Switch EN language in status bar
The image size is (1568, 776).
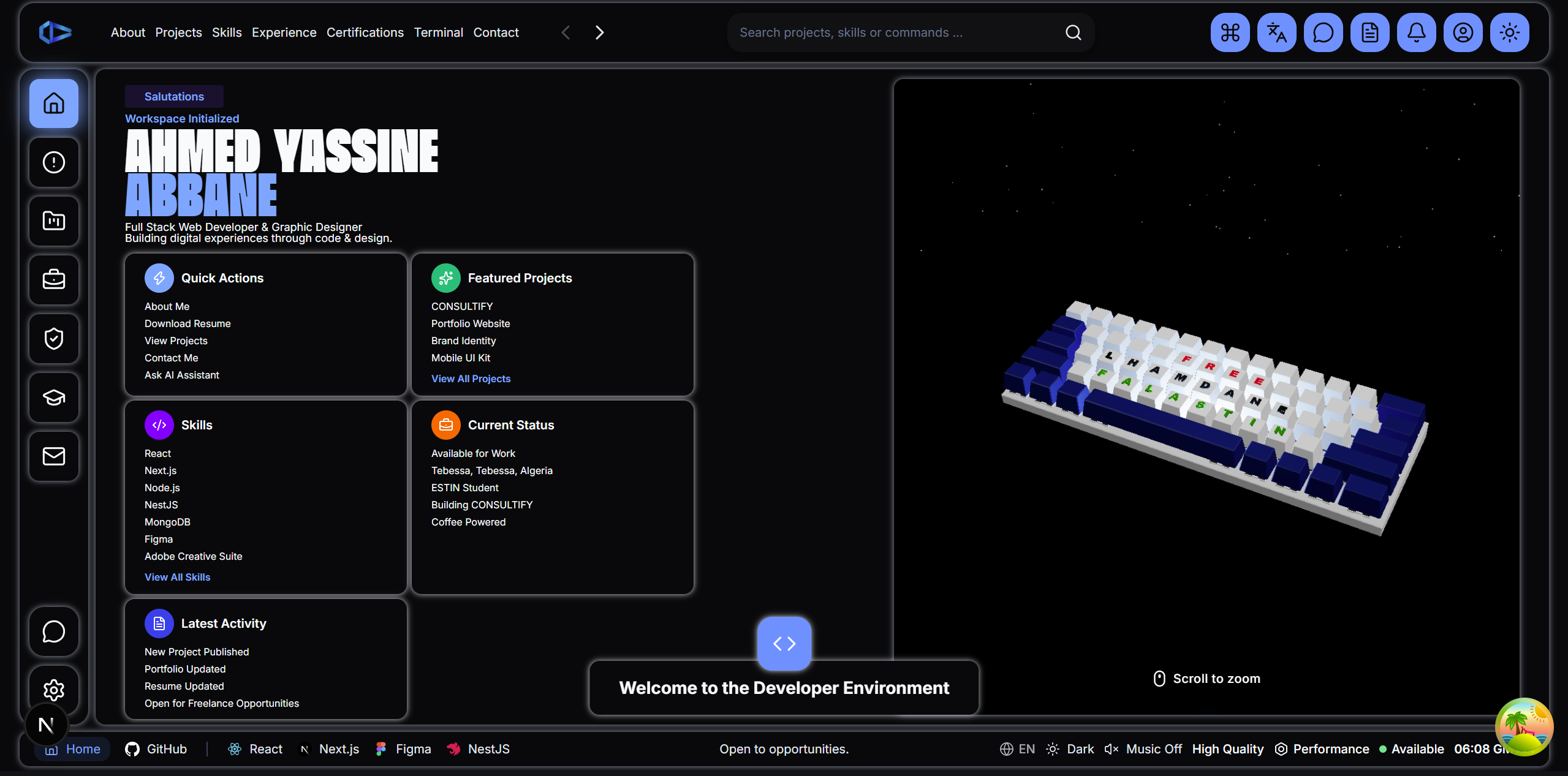coord(1018,749)
